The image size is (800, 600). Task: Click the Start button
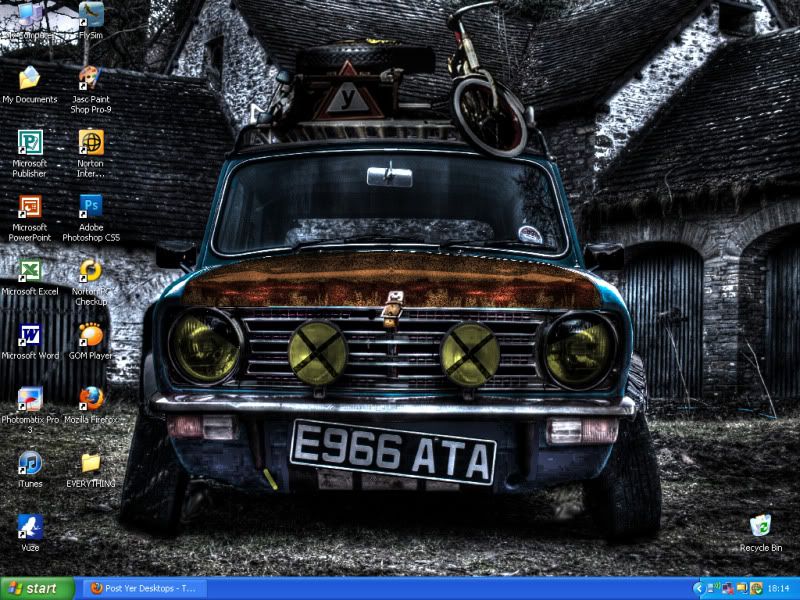[x=37, y=589]
